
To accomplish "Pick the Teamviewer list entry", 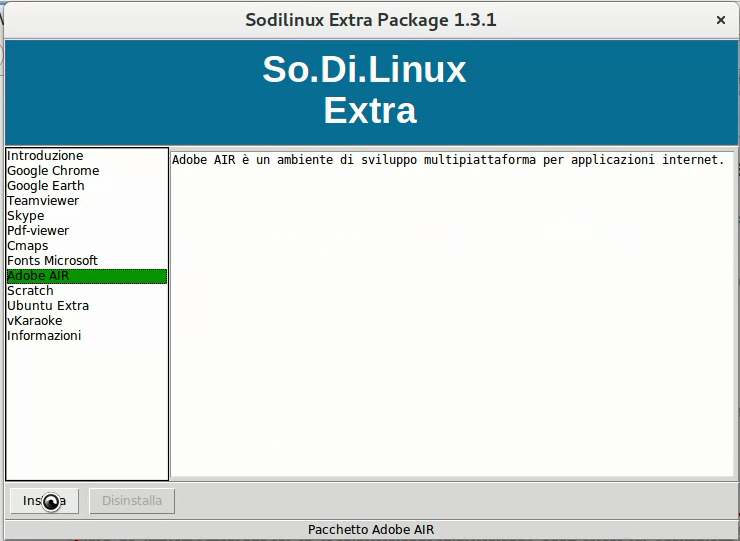I will point(43,201).
